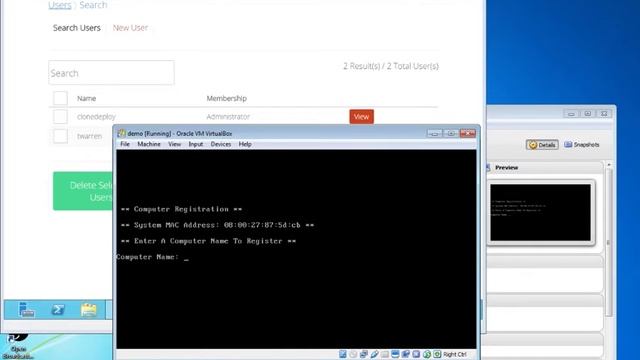Minimize the demo VirtualBox window
The image size is (640, 360).
point(435,133)
